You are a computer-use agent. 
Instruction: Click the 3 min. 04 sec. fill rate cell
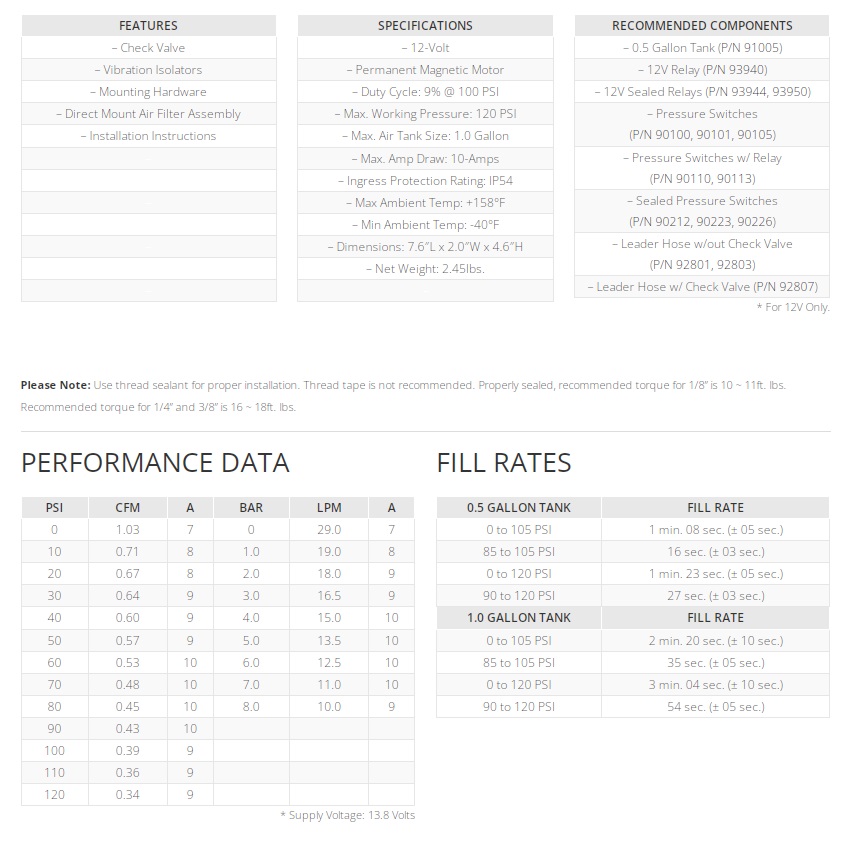[715, 685]
